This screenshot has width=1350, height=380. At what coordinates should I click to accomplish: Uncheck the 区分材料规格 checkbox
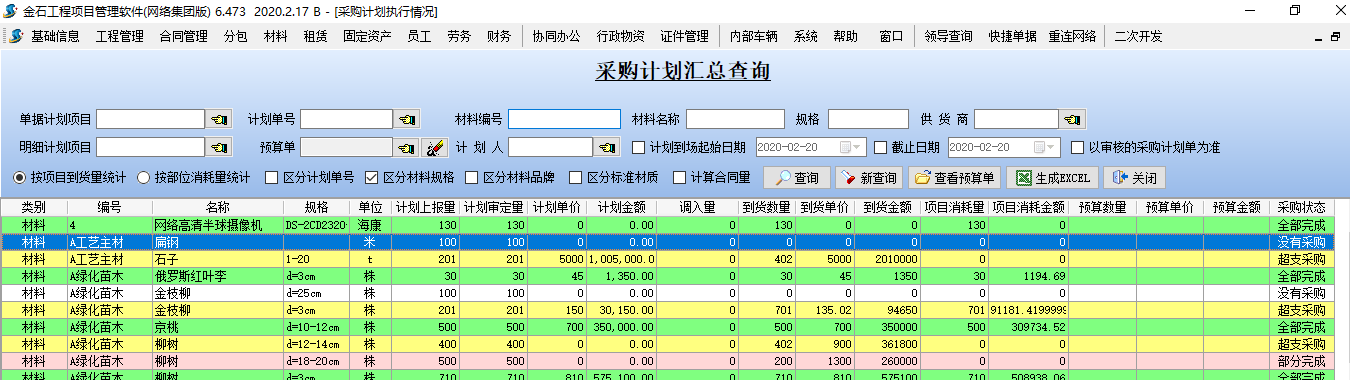click(372, 178)
